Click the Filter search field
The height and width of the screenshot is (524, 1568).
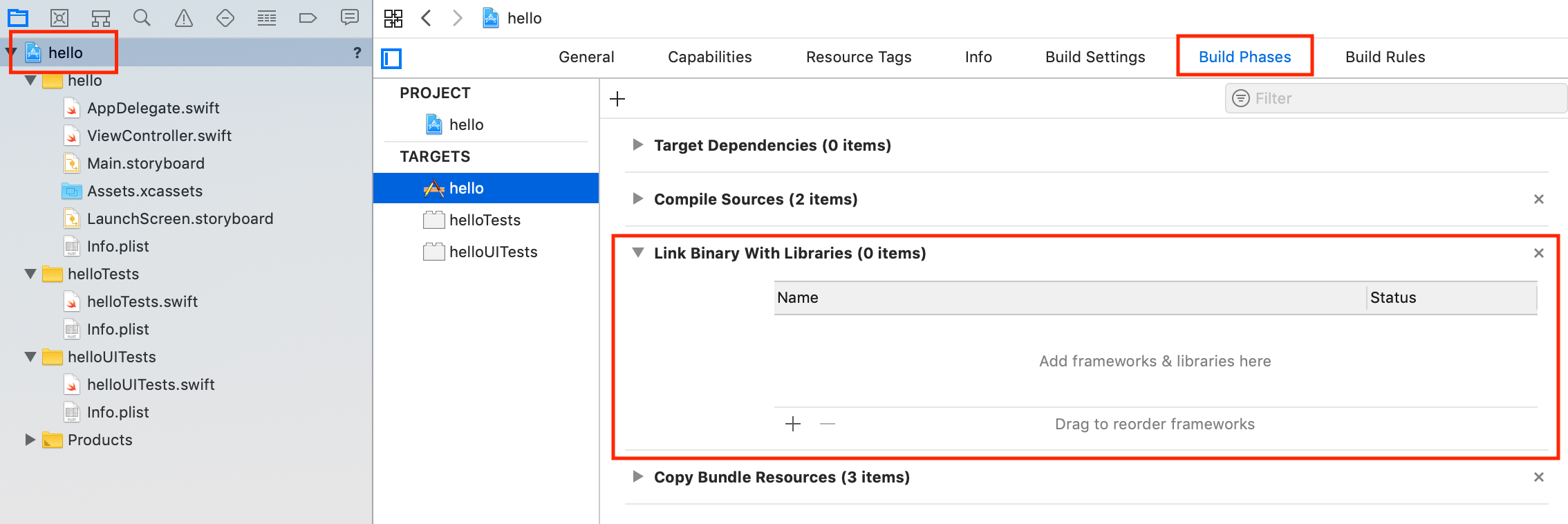coord(1396,98)
